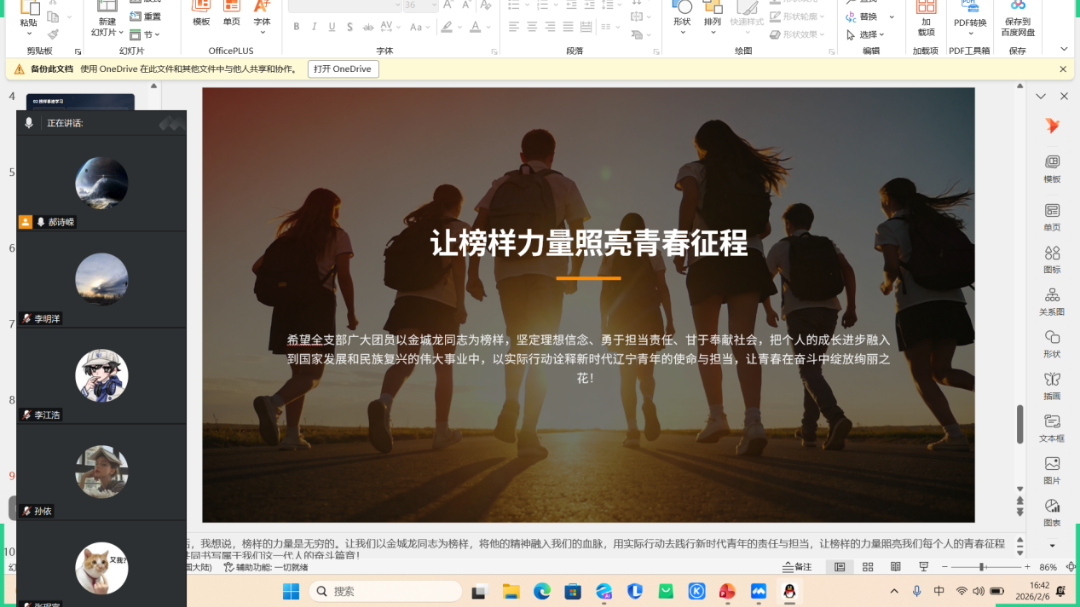This screenshot has height=607, width=1080.
Task: Click the 打开 OneDrive button
Action: tap(342, 69)
